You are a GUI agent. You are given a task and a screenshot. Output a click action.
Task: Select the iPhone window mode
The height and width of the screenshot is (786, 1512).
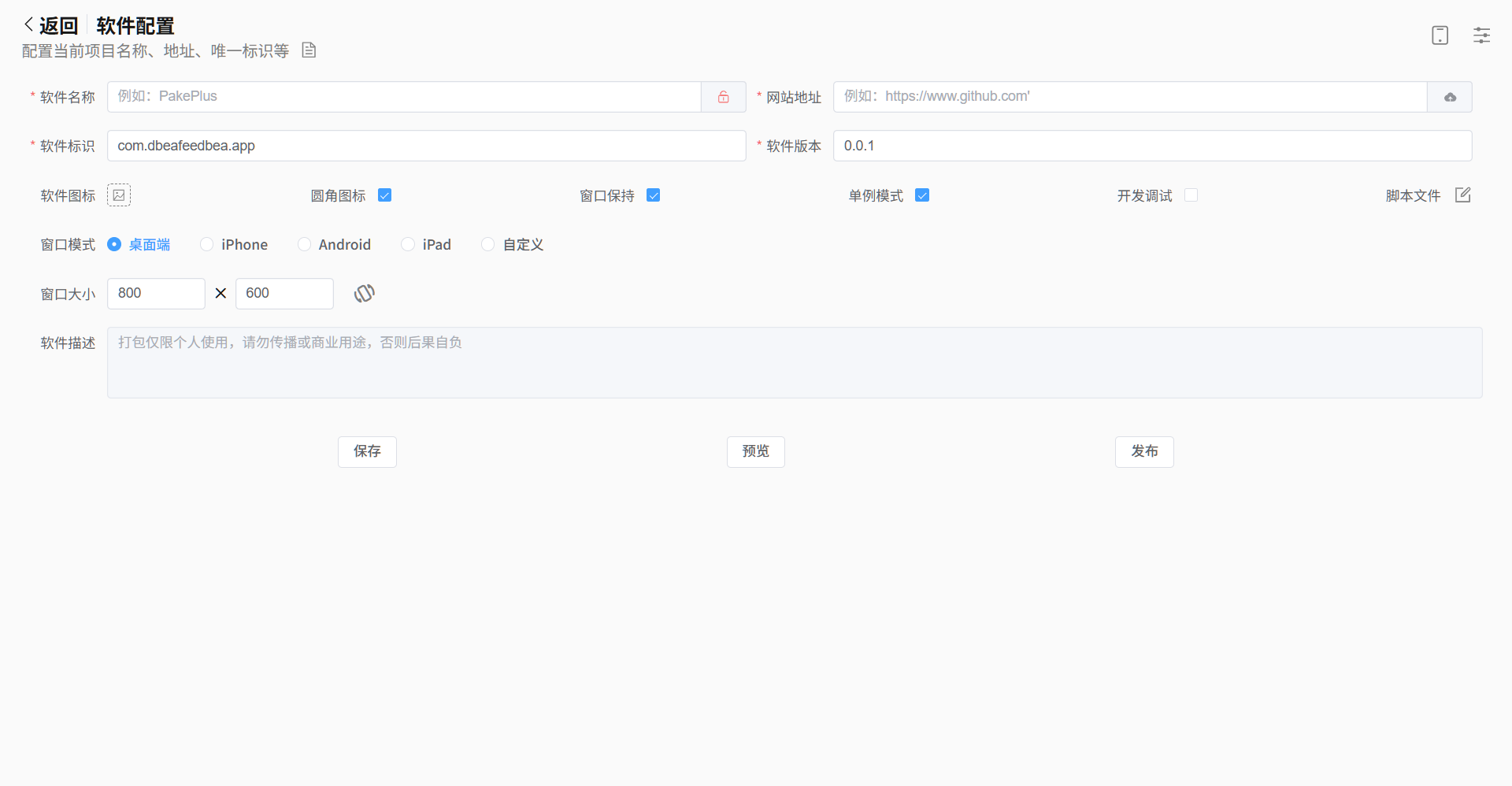(x=207, y=245)
